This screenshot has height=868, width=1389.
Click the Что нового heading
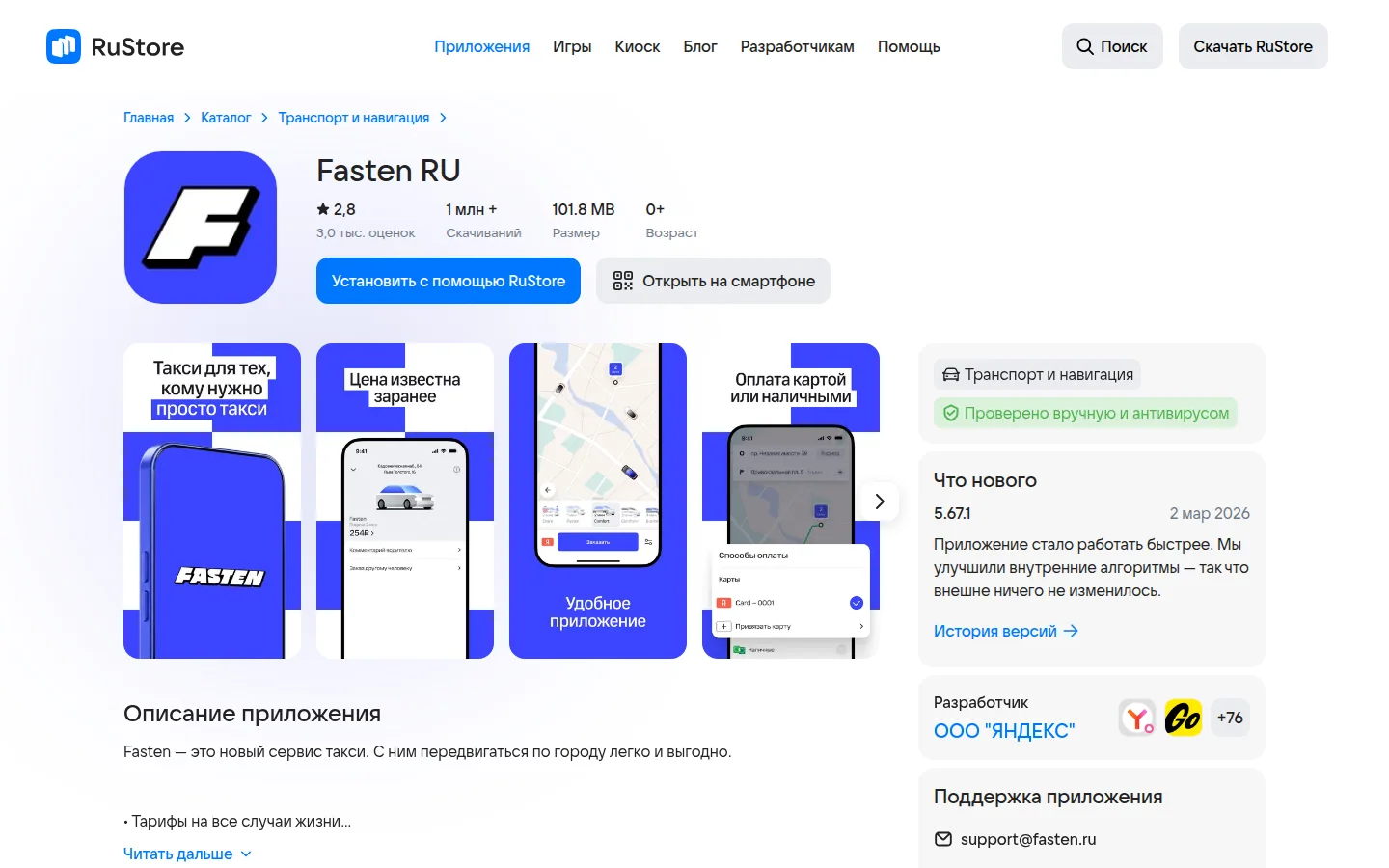coord(985,480)
